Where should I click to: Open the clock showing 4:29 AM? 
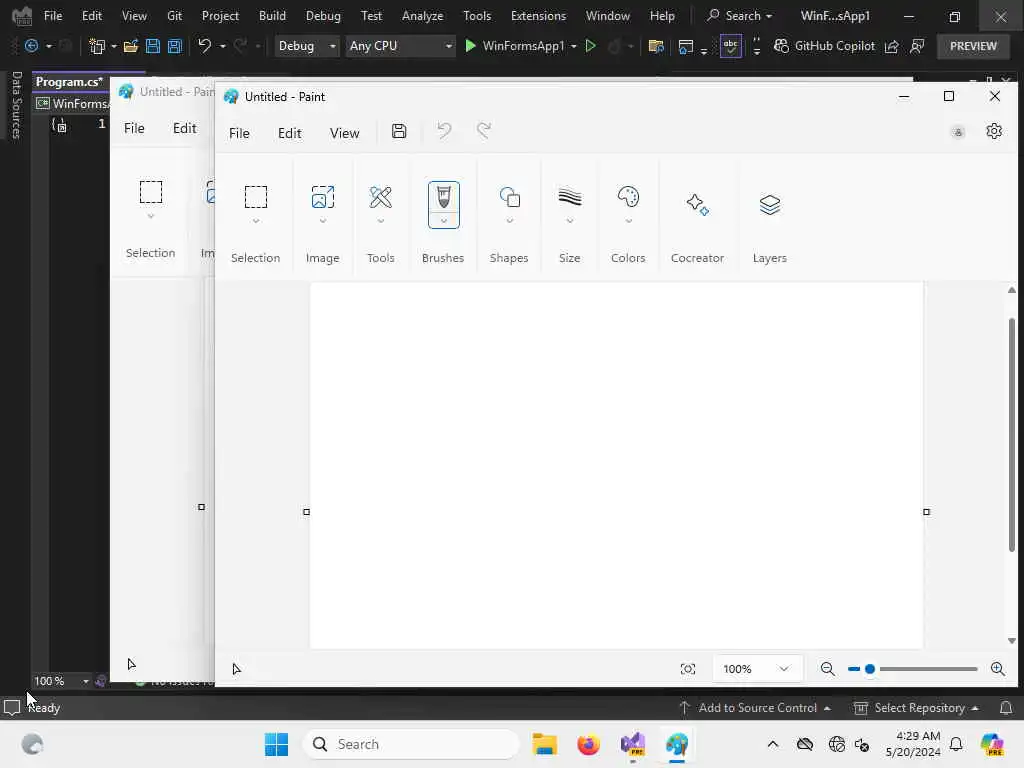tap(913, 744)
